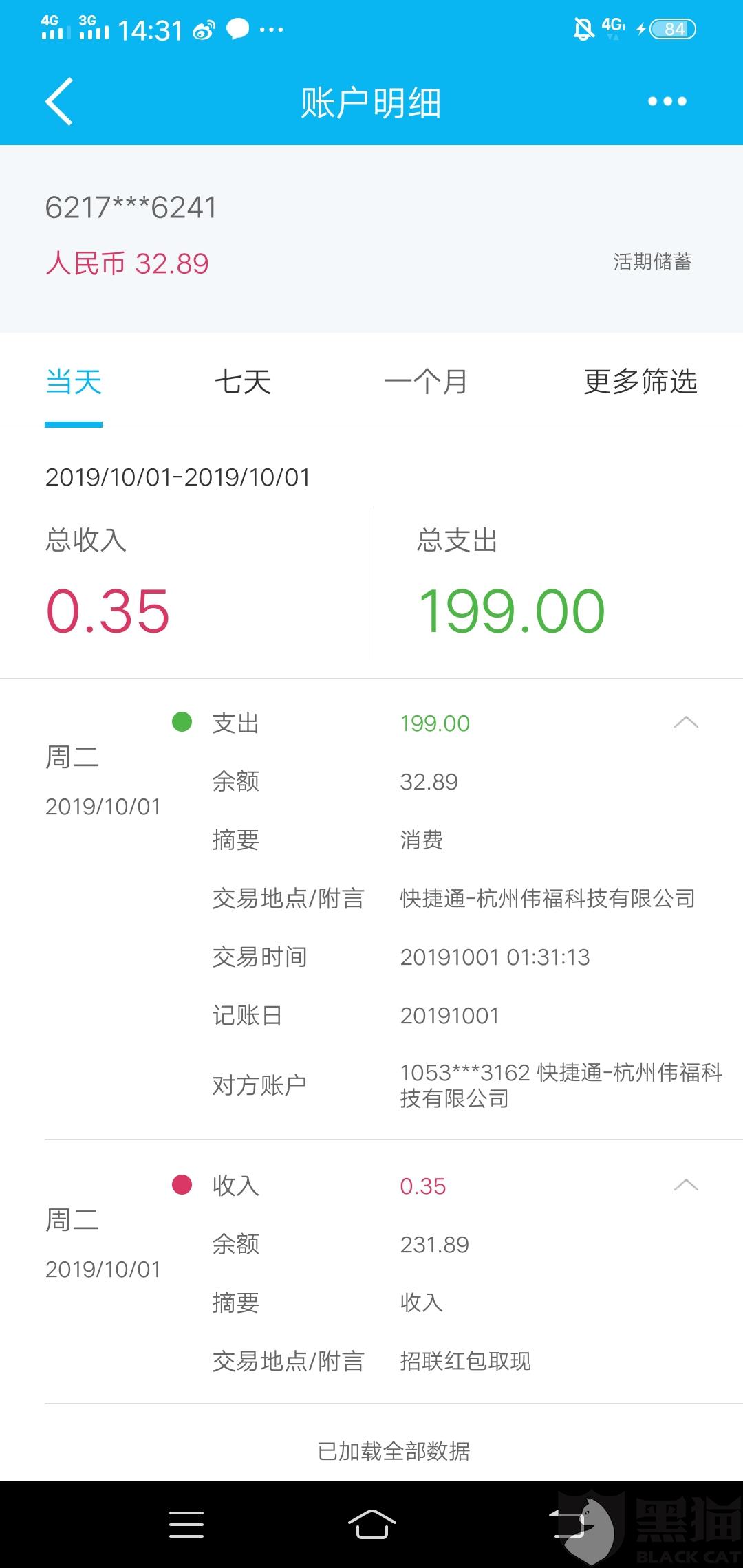
Task: Tap the 总收入 total of 0.35
Action: [x=107, y=611]
